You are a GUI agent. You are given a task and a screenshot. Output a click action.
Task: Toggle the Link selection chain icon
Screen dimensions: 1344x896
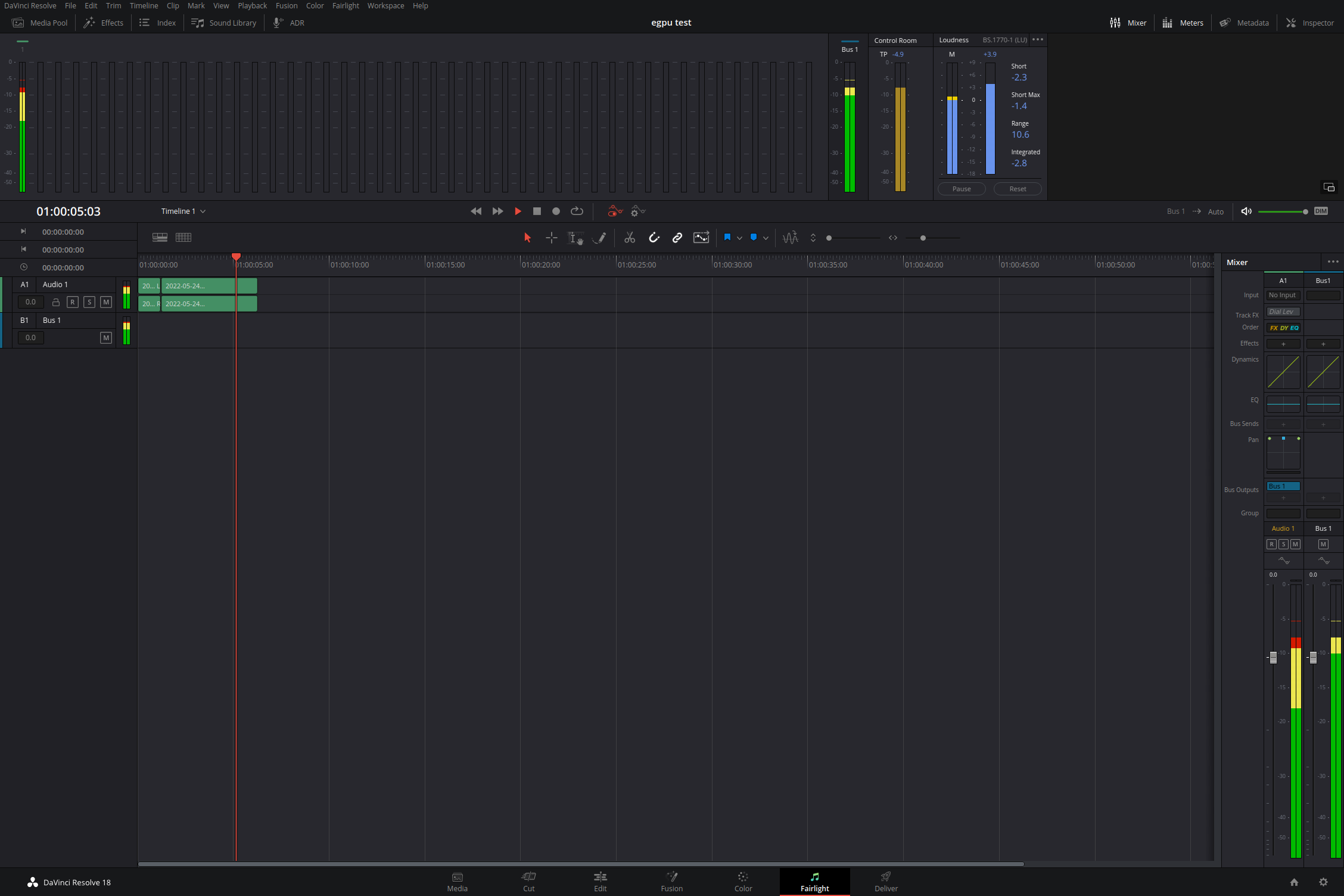[677, 238]
